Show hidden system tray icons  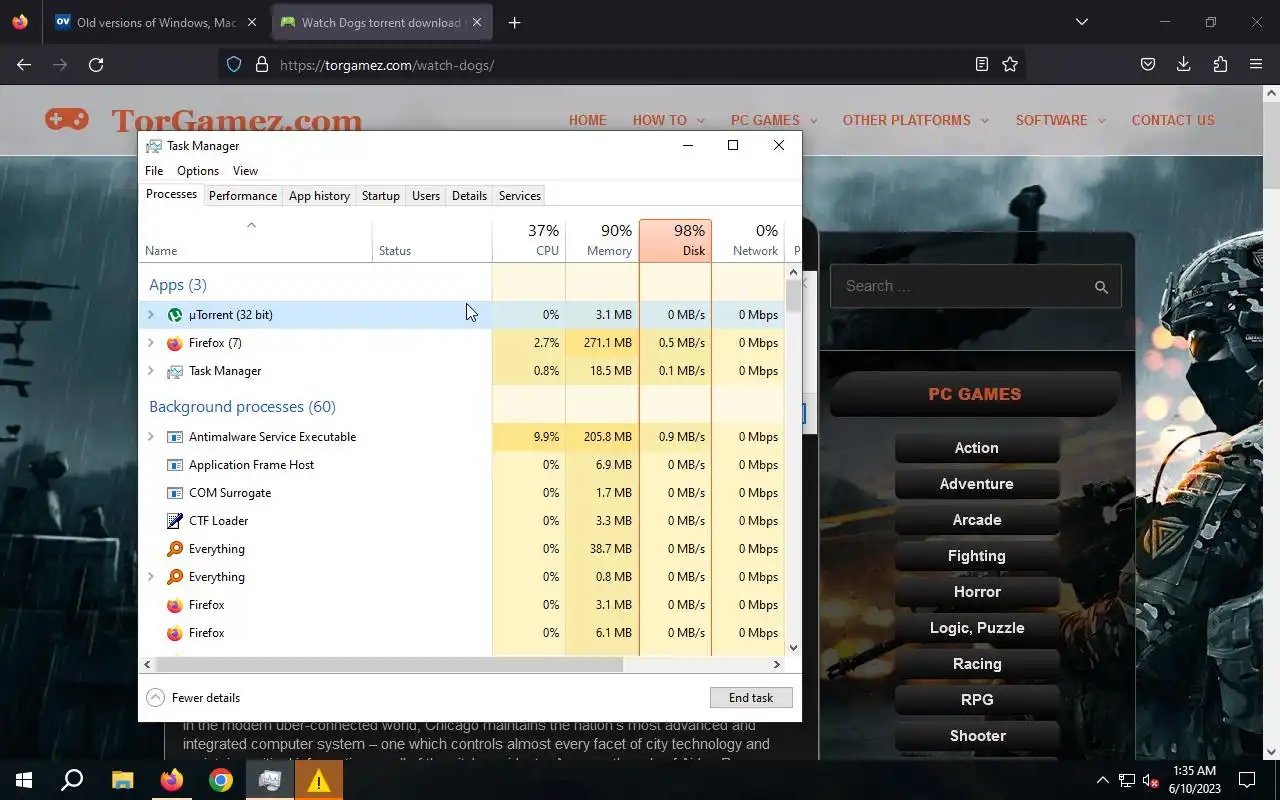[x=1102, y=780]
